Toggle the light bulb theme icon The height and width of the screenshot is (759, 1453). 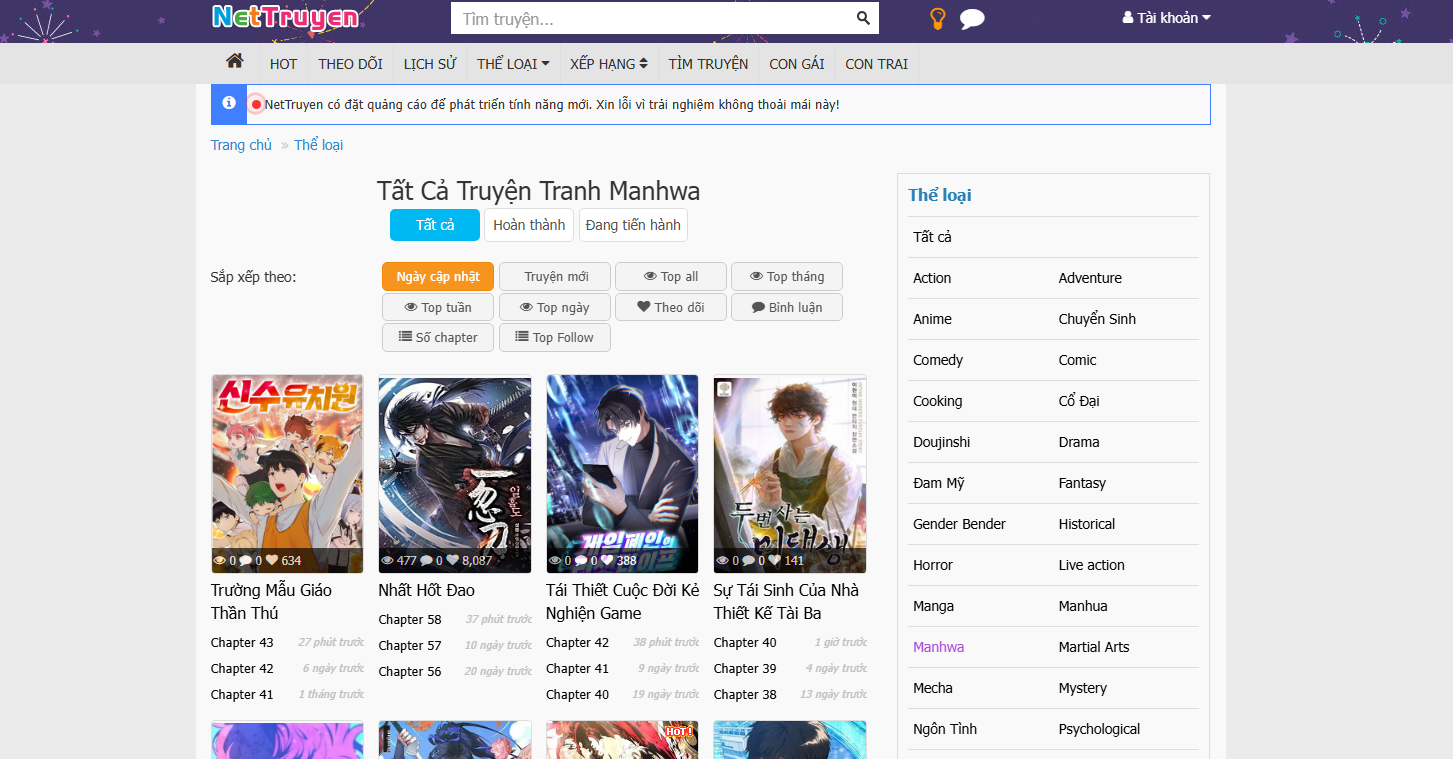click(937, 18)
